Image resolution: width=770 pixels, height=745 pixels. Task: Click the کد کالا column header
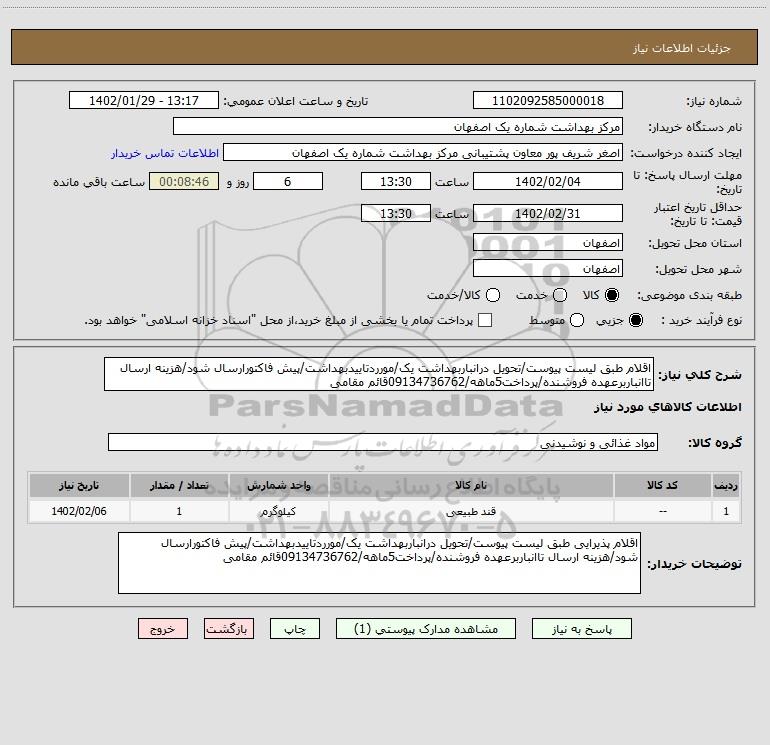(x=662, y=485)
